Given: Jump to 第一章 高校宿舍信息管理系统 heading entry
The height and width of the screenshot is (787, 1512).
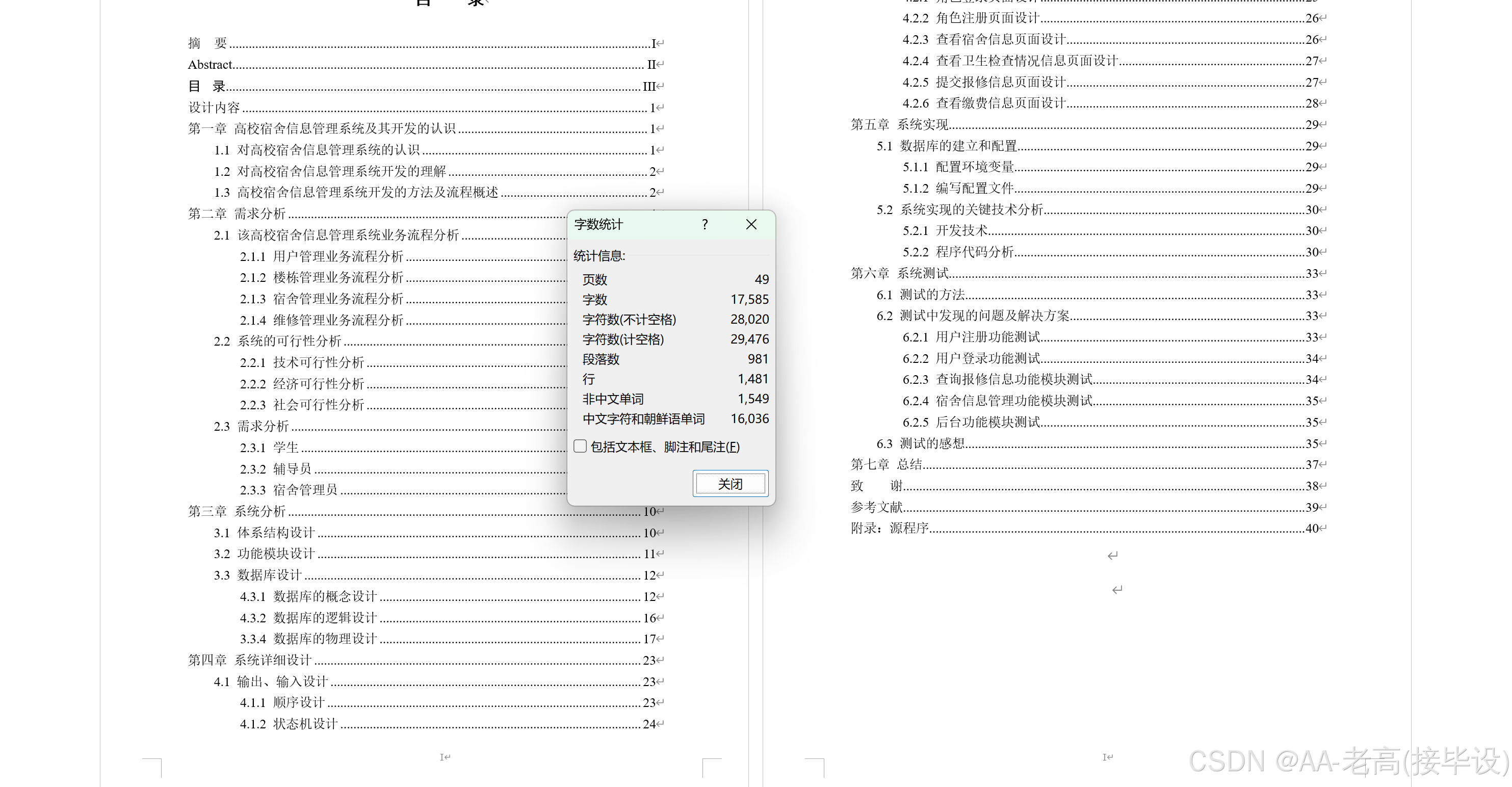Looking at the screenshot, I should 322,128.
